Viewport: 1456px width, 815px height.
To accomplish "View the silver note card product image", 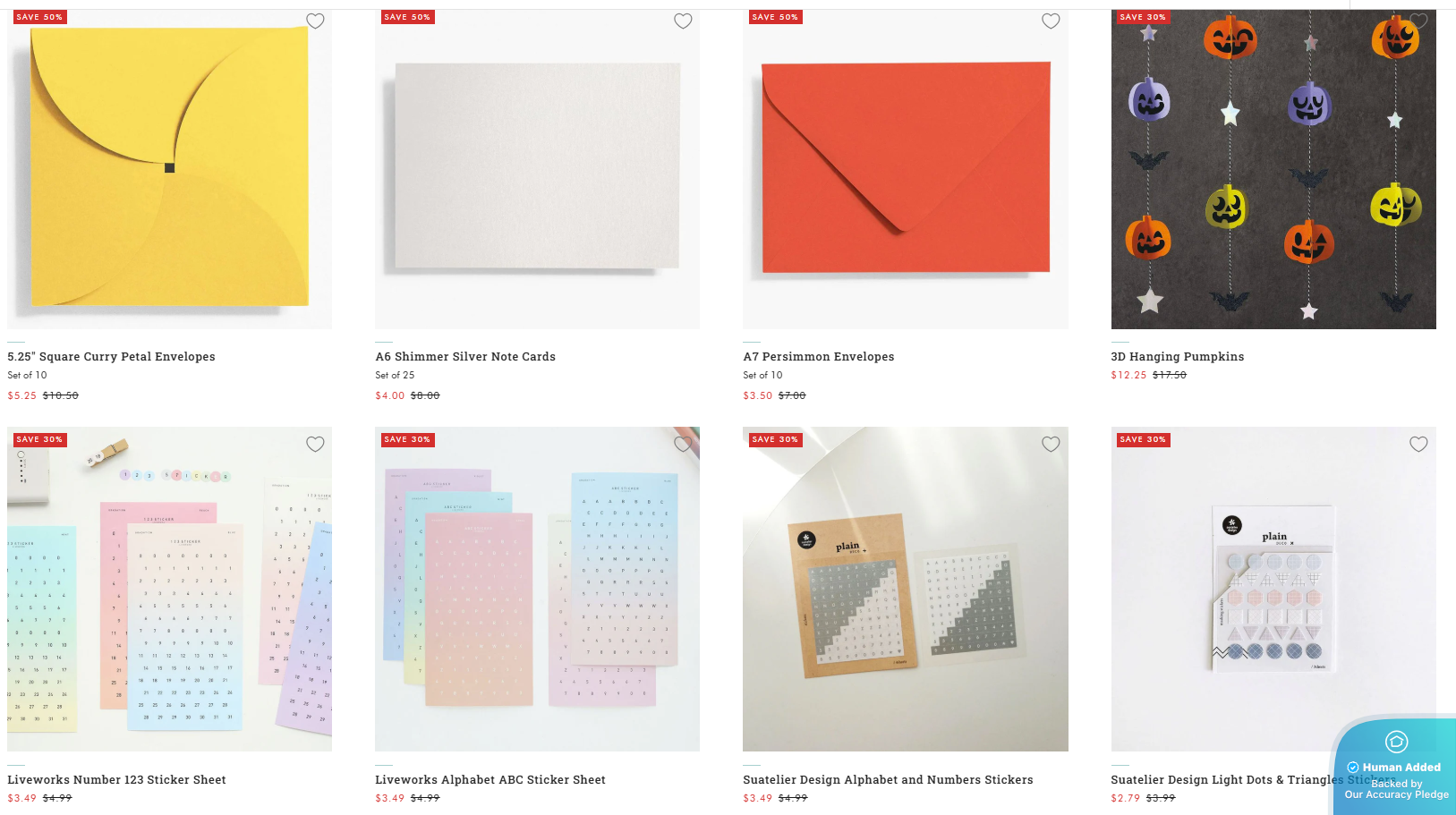I will (x=537, y=170).
